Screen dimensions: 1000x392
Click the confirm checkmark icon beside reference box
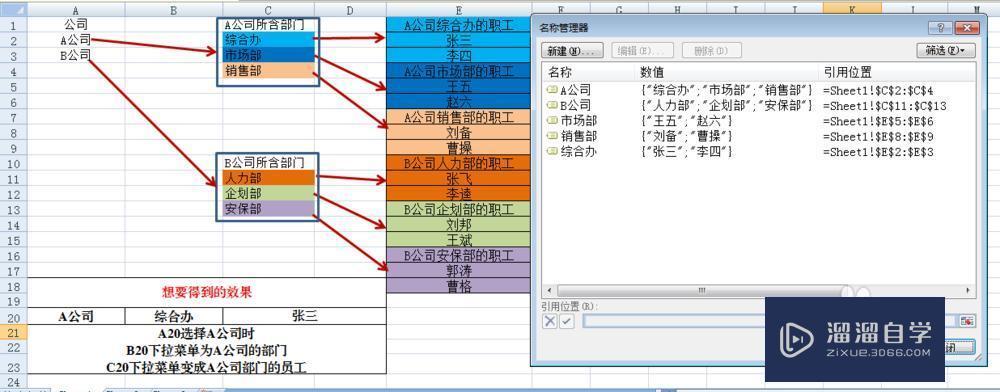pyautogui.click(x=566, y=321)
